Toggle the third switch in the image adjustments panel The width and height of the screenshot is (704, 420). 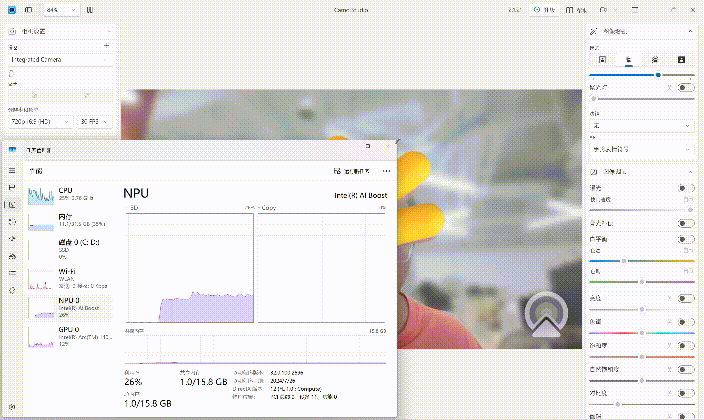tap(685, 239)
